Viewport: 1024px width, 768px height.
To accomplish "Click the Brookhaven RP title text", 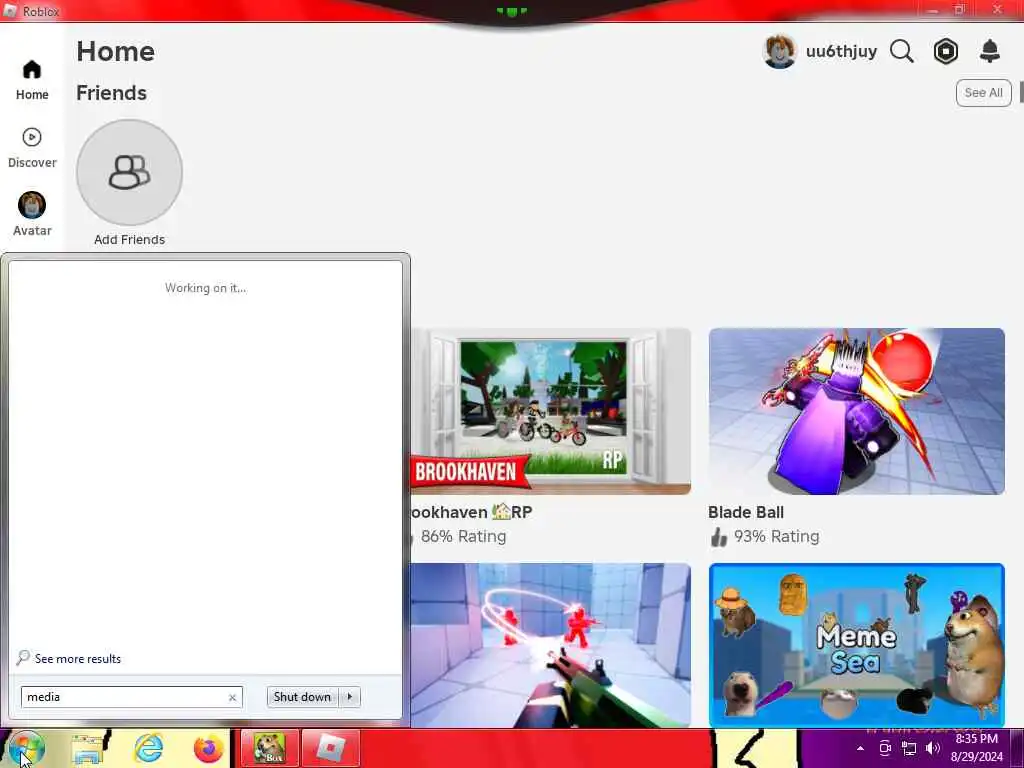I will coord(471,512).
